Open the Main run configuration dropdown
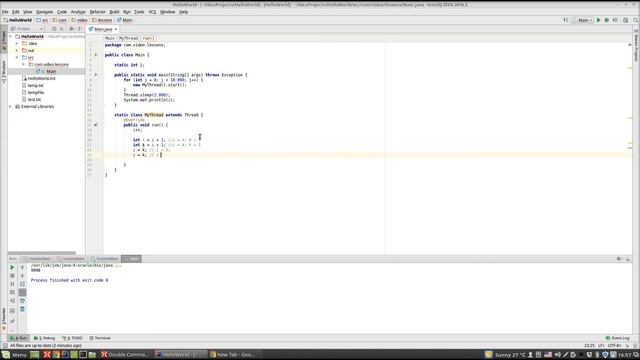This screenshot has height=360, width=640. tap(583, 20)
